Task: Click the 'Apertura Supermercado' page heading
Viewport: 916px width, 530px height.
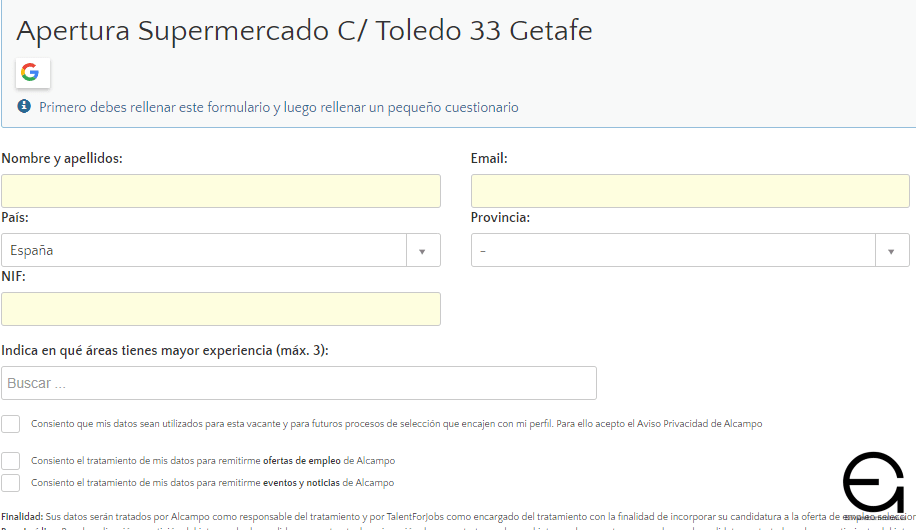Action: (304, 31)
